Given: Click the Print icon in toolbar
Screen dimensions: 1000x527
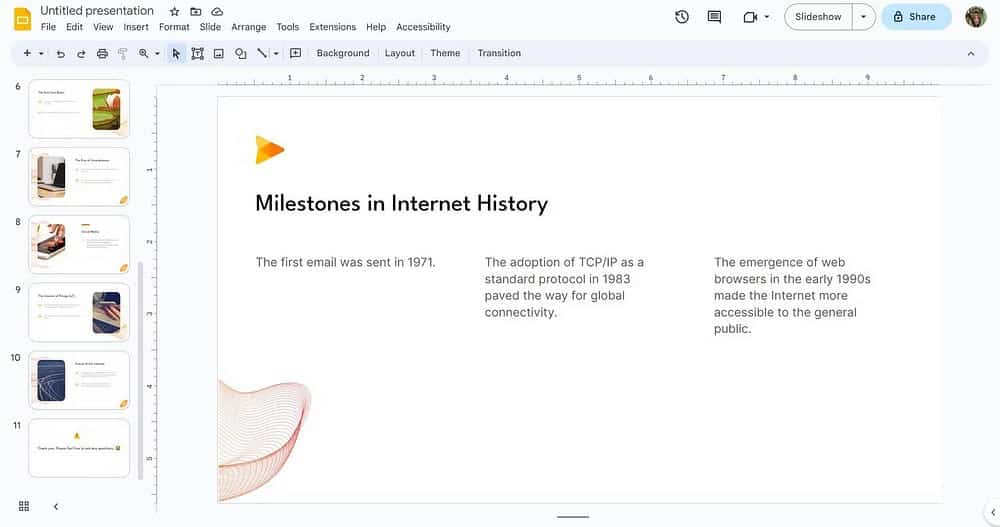Looking at the screenshot, I should pyautogui.click(x=102, y=53).
